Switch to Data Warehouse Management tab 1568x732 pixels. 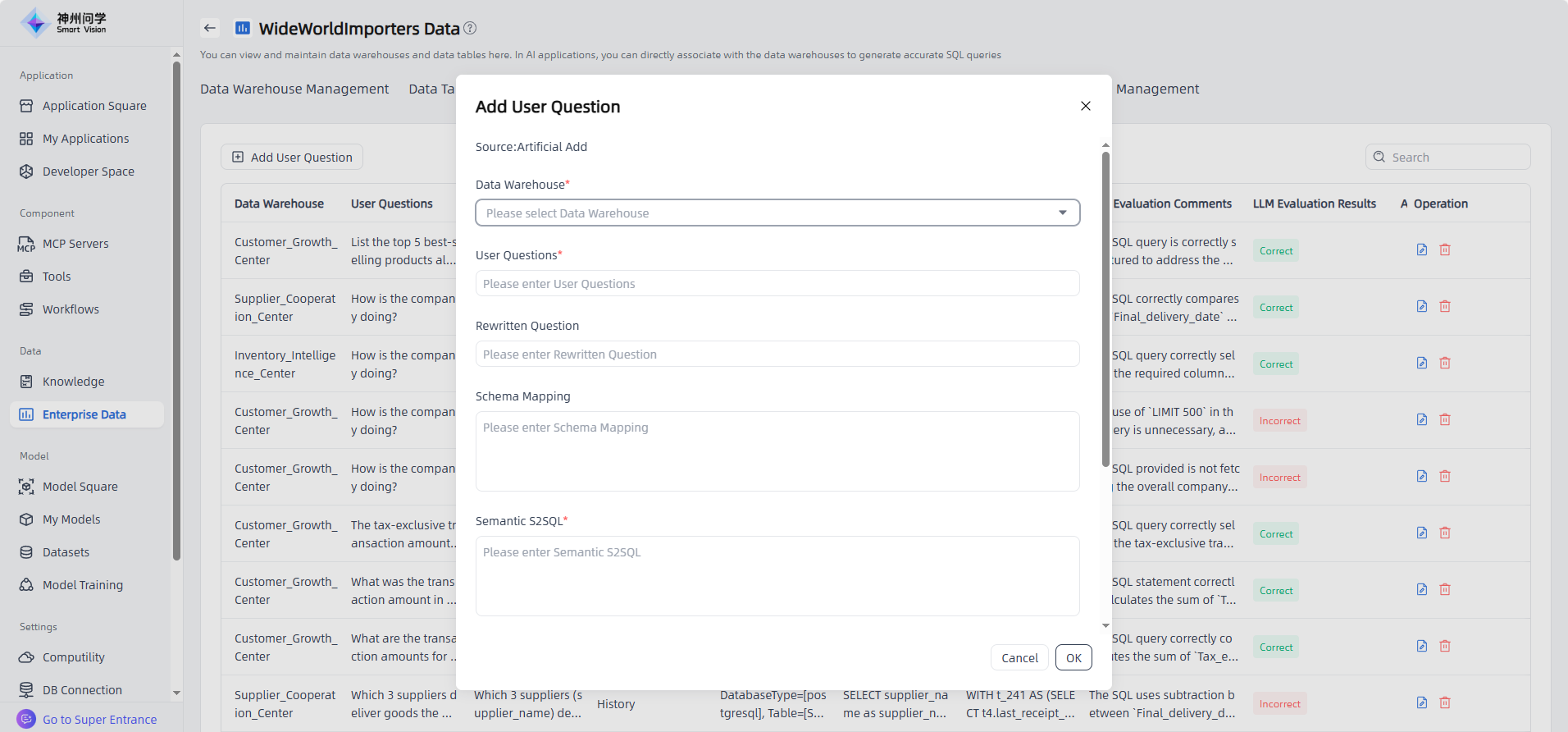tap(294, 89)
